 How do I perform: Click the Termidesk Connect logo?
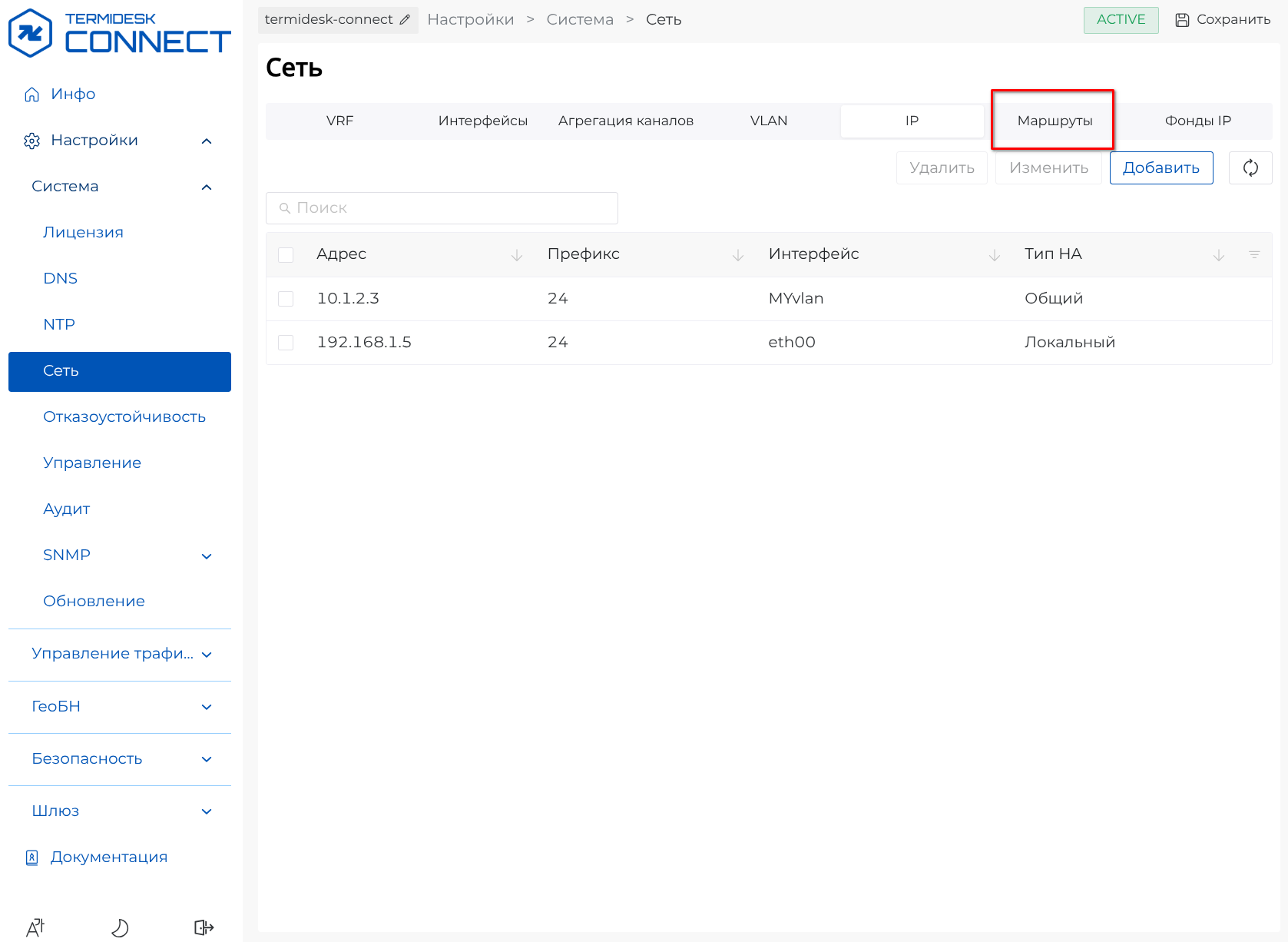[119, 33]
